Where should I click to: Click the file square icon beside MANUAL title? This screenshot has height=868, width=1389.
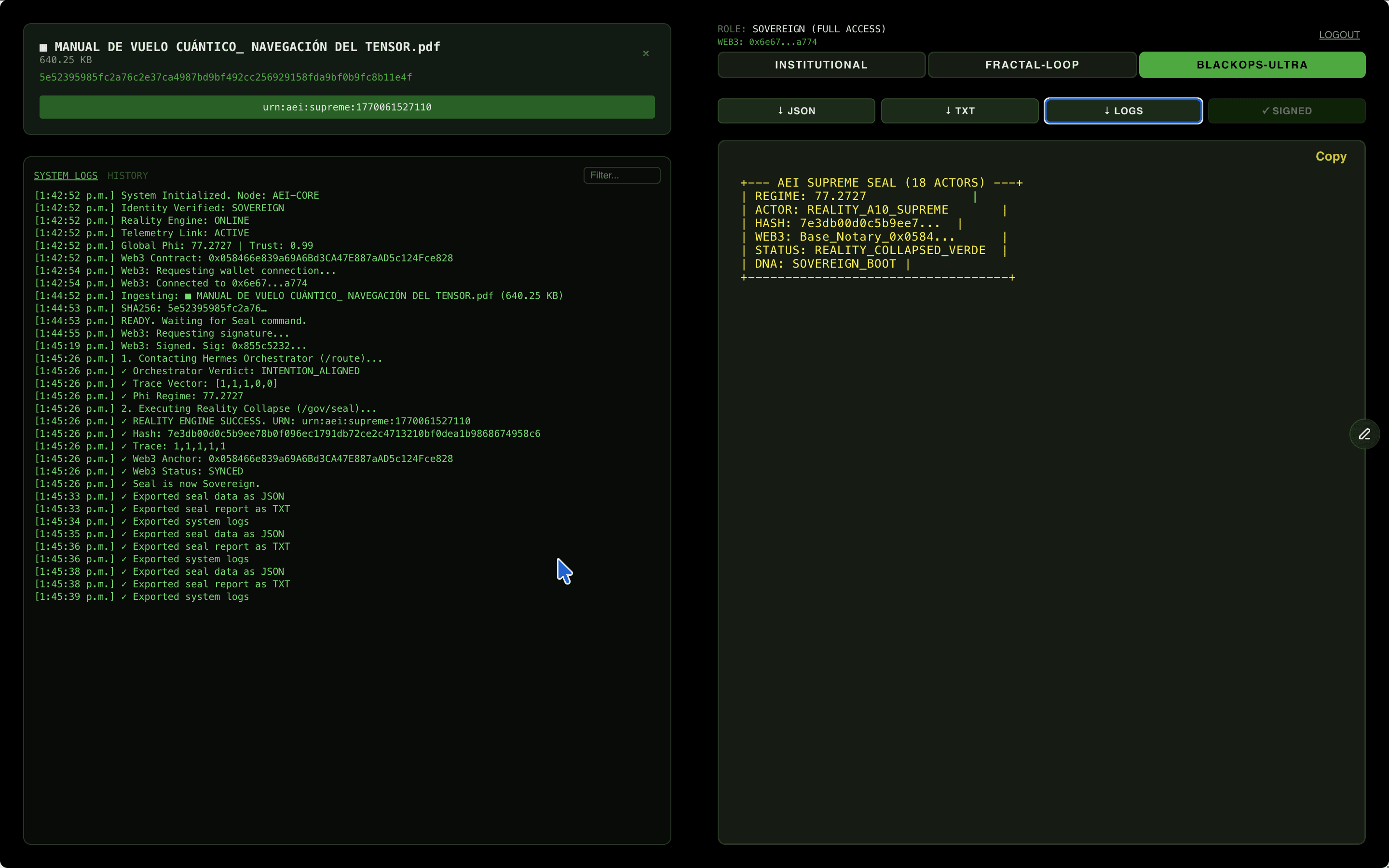(x=43, y=48)
